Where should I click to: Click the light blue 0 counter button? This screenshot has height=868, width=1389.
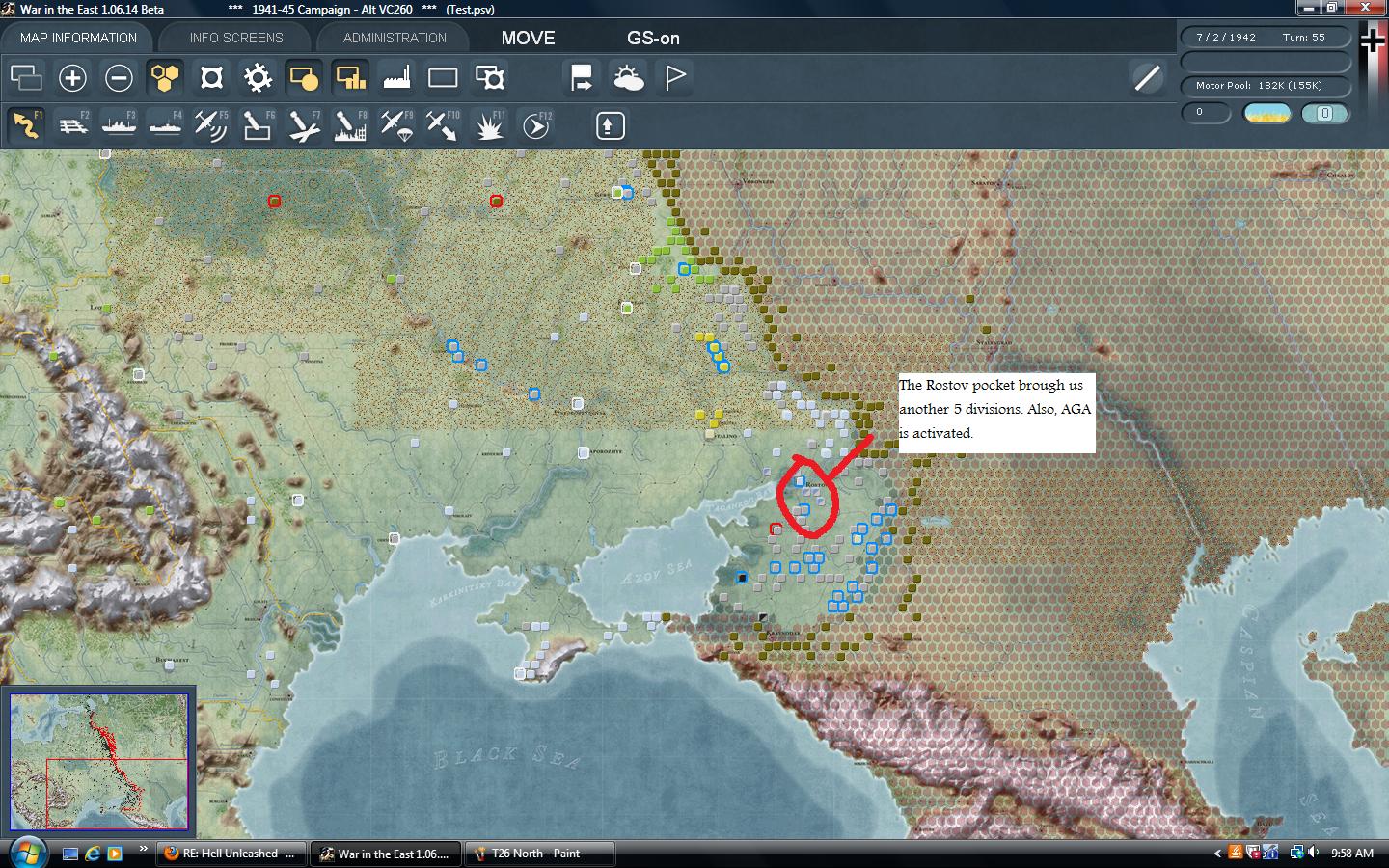coord(1324,113)
